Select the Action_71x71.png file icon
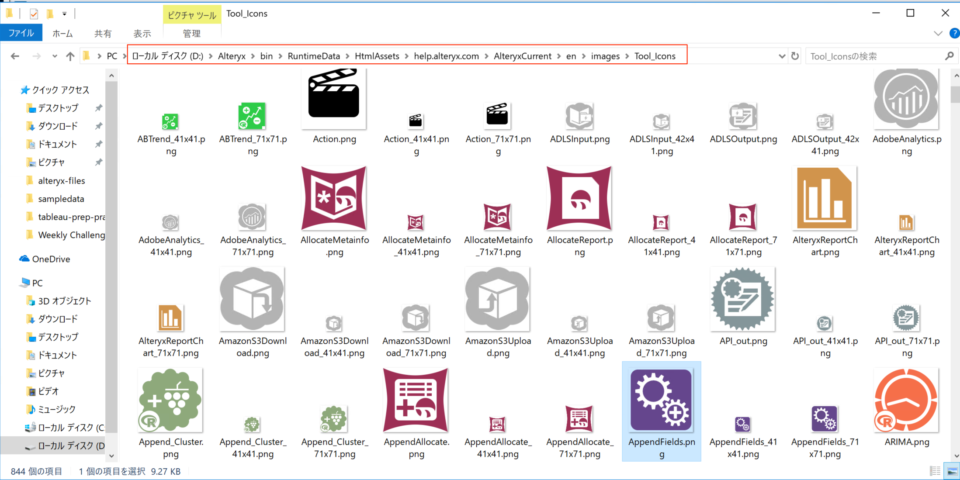Viewport: 960px width, 480px height. (x=498, y=116)
